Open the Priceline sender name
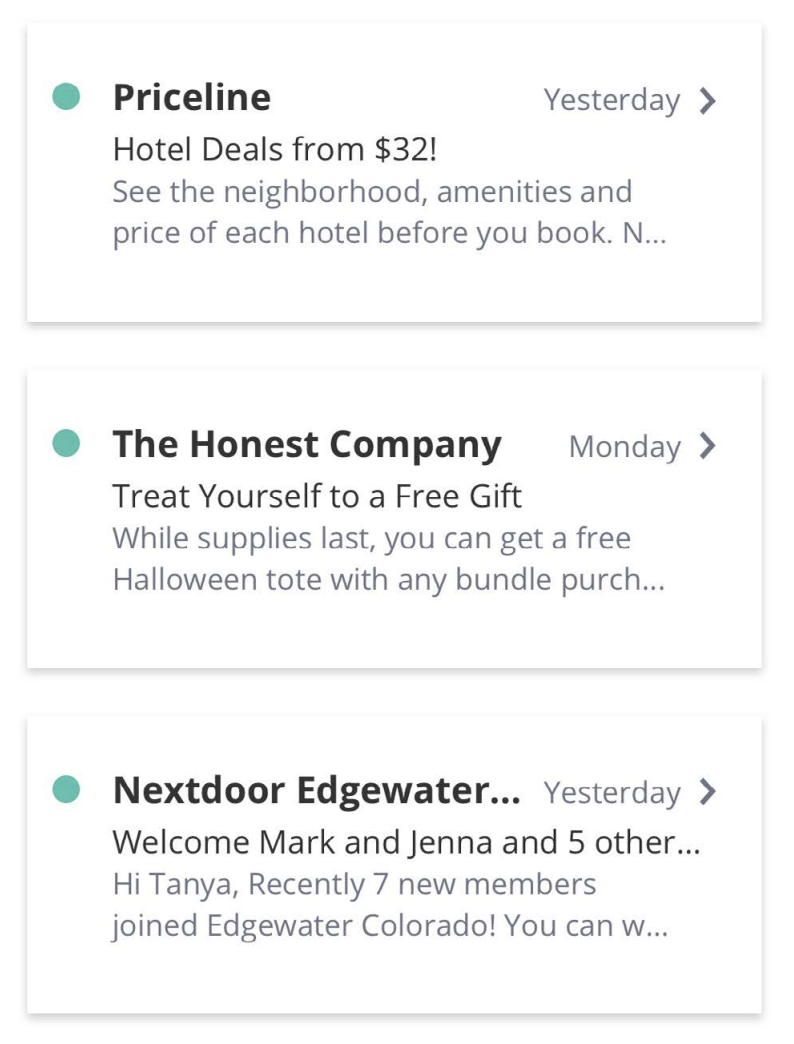This screenshot has width=794, height=1044. click(192, 98)
